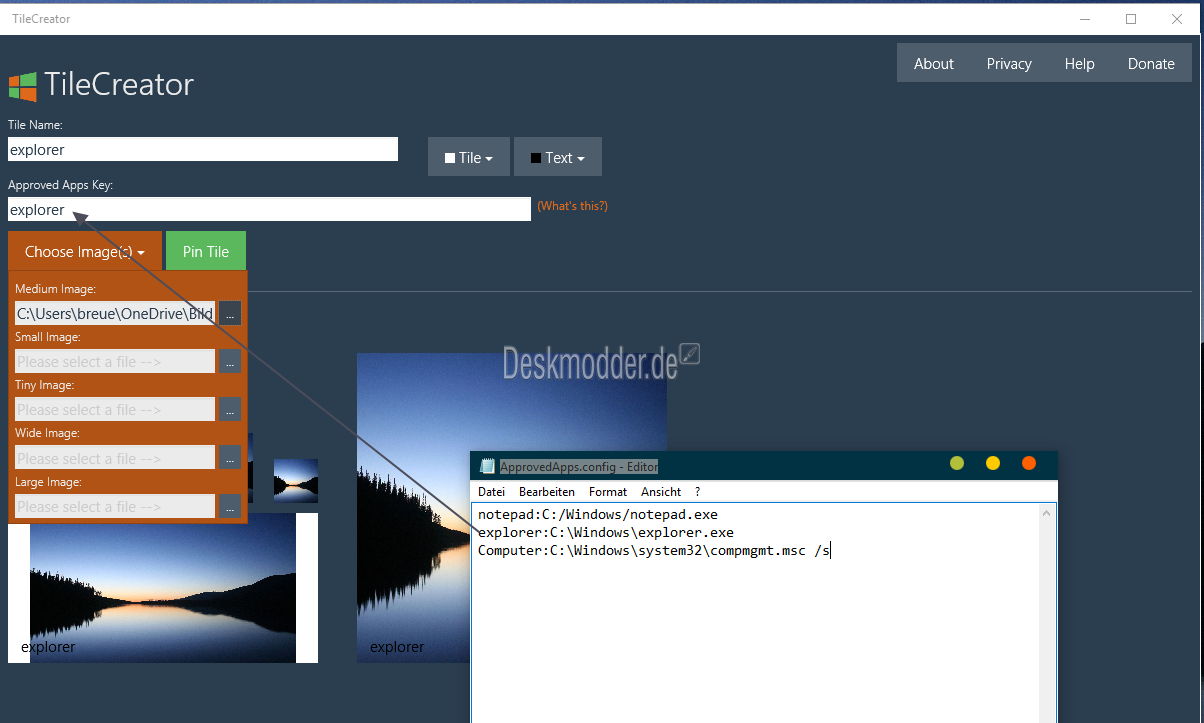Browse for Medium Image file
Screen dimensions: 1204x723
point(230,313)
